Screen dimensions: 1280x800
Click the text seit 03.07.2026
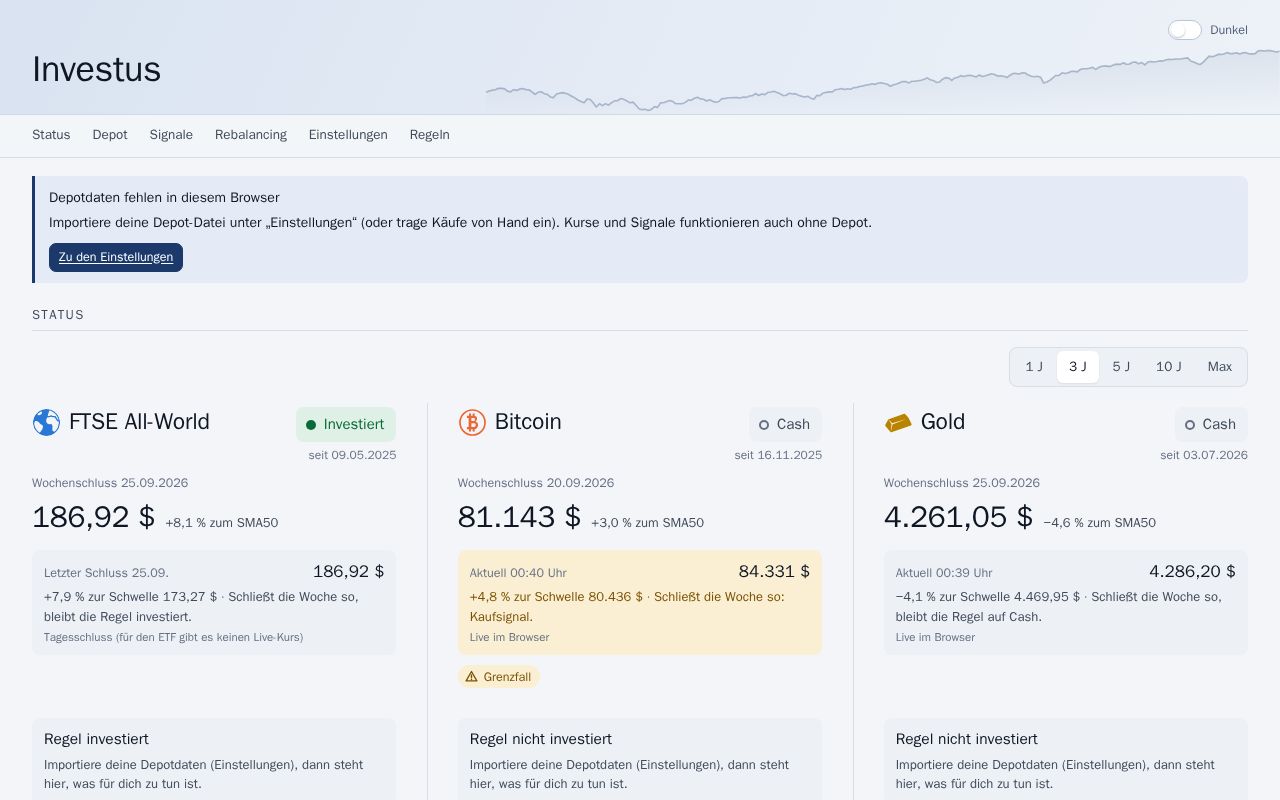point(1204,455)
